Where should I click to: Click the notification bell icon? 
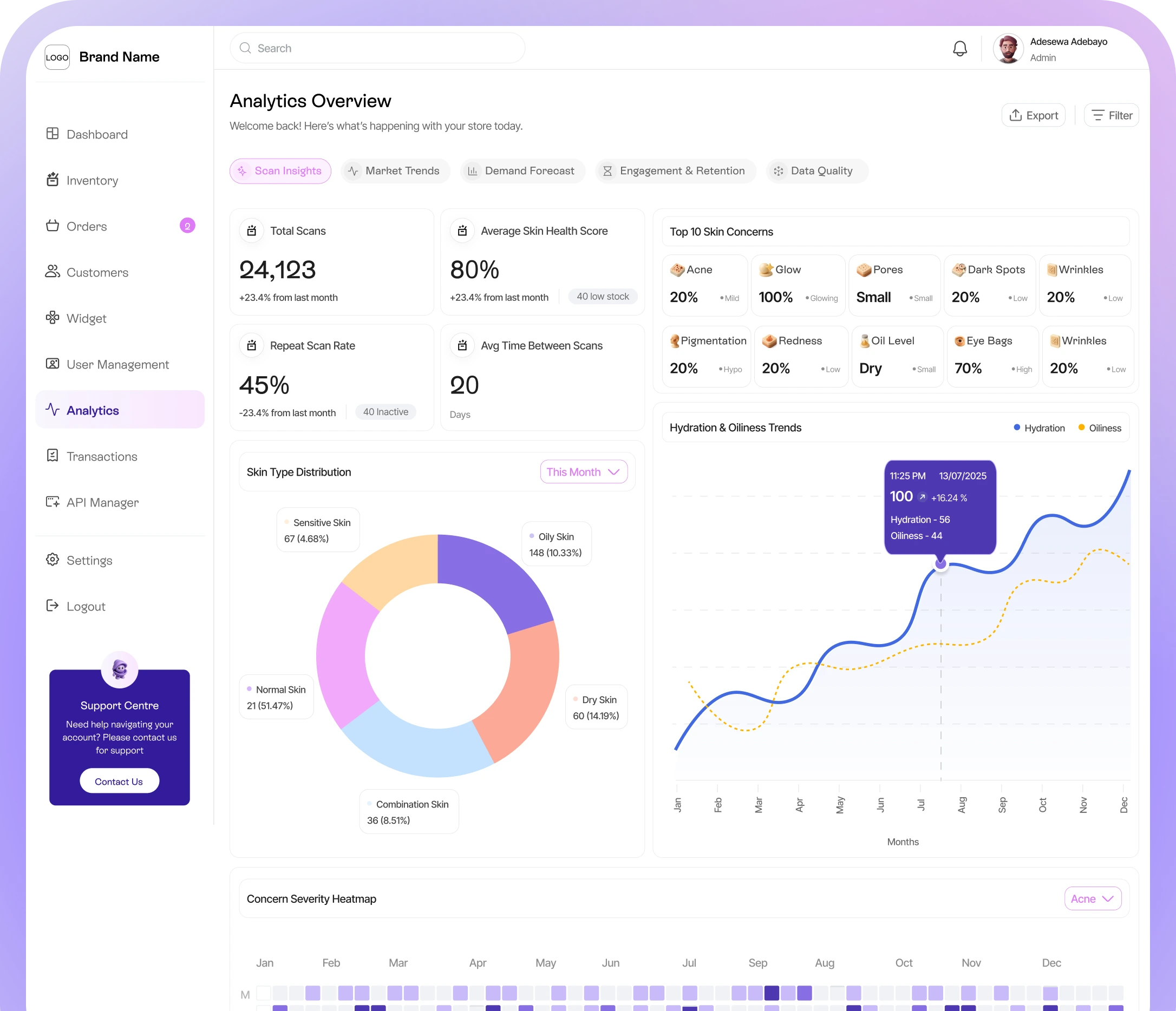tap(959, 49)
